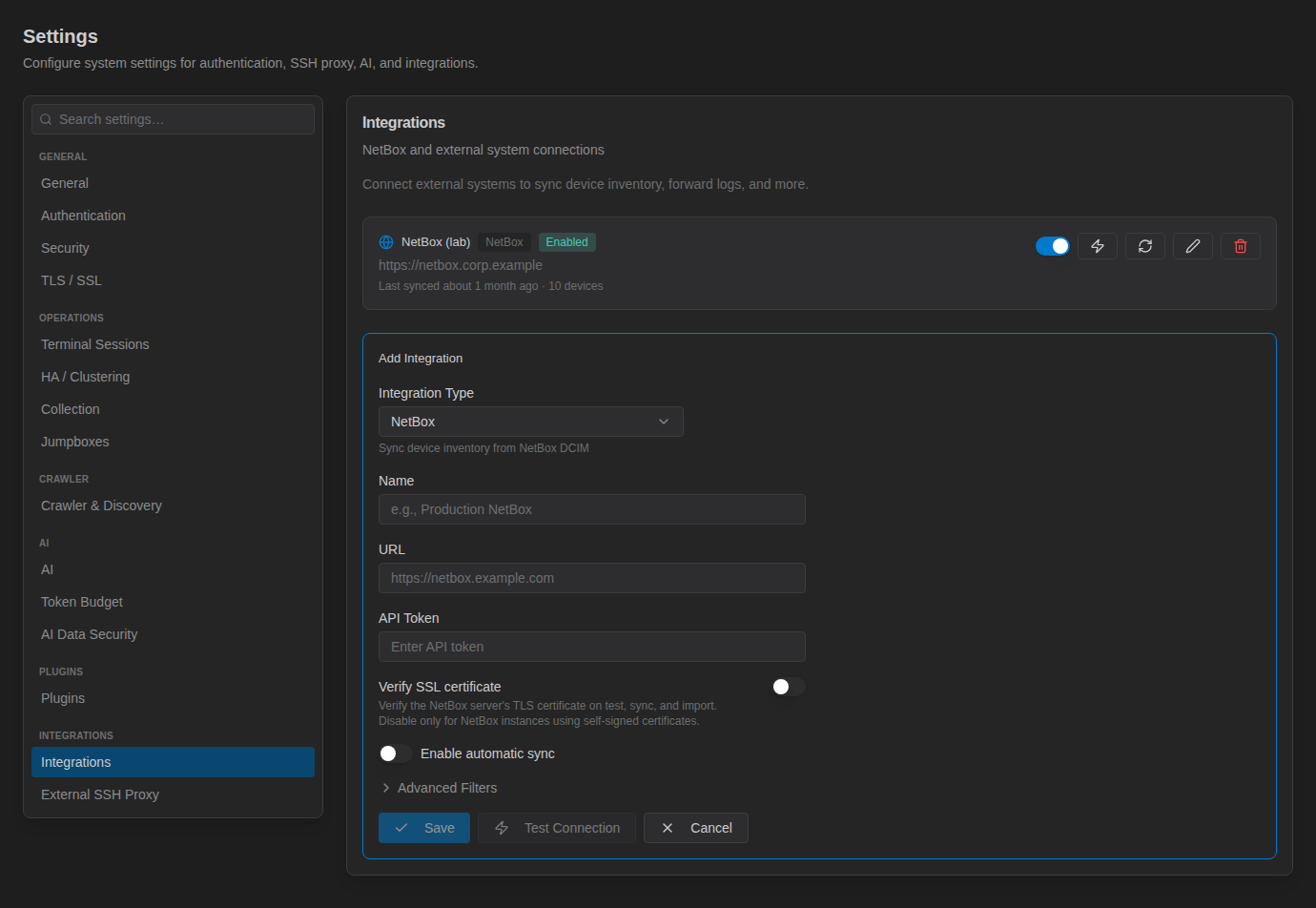The image size is (1316, 908).
Task: Turn on Enable automatic sync switch
Action: (396, 753)
